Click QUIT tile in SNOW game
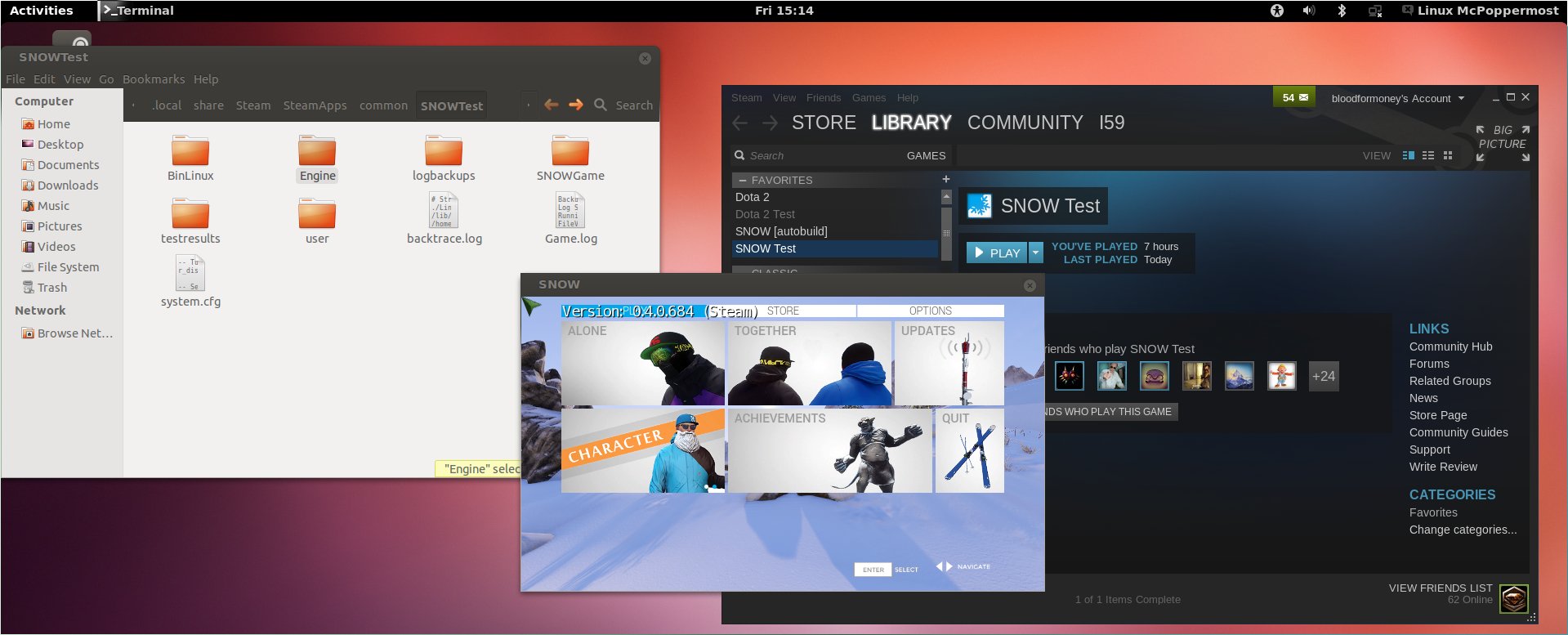 [970, 450]
